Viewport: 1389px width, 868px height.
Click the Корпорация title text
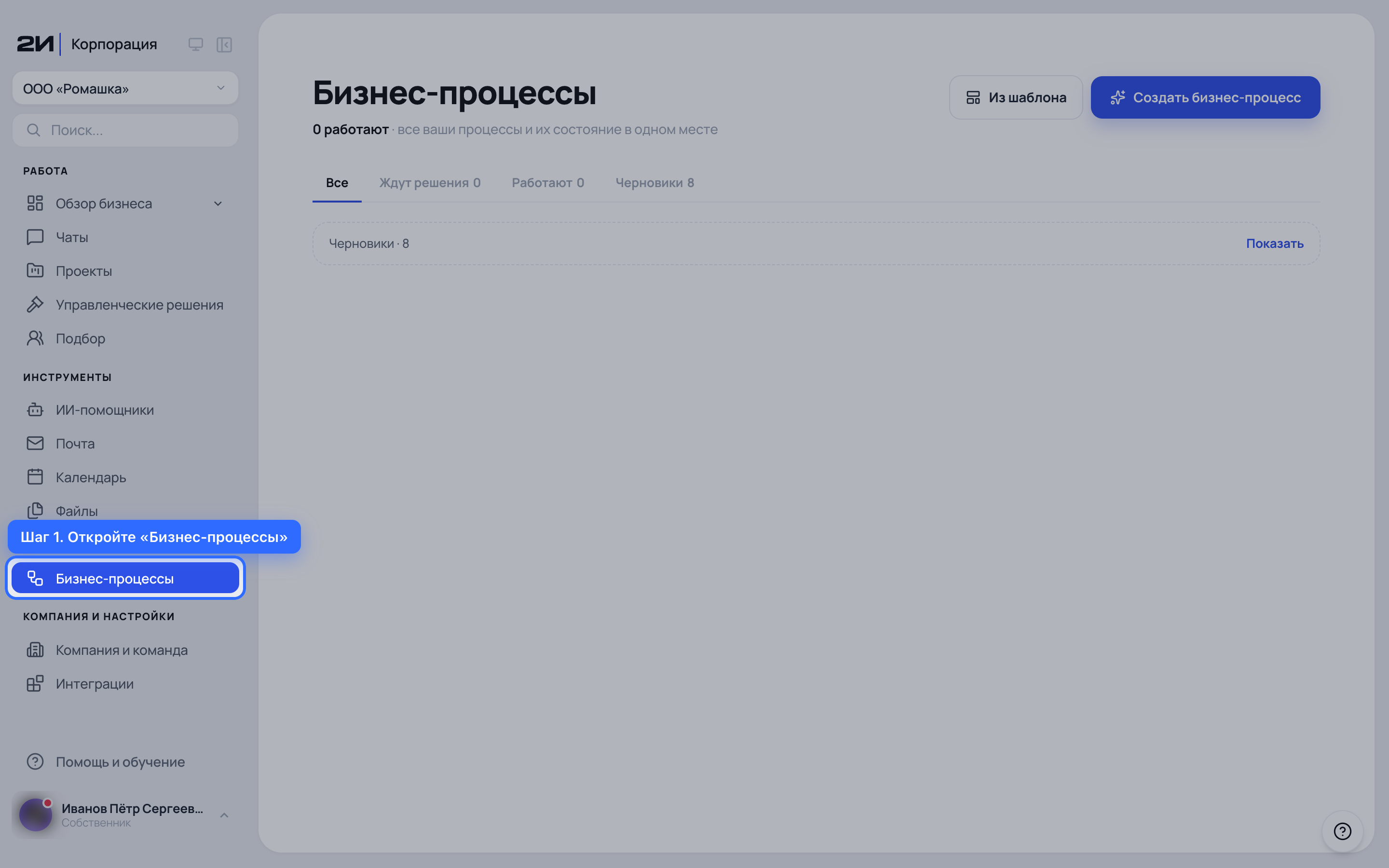pos(114,44)
